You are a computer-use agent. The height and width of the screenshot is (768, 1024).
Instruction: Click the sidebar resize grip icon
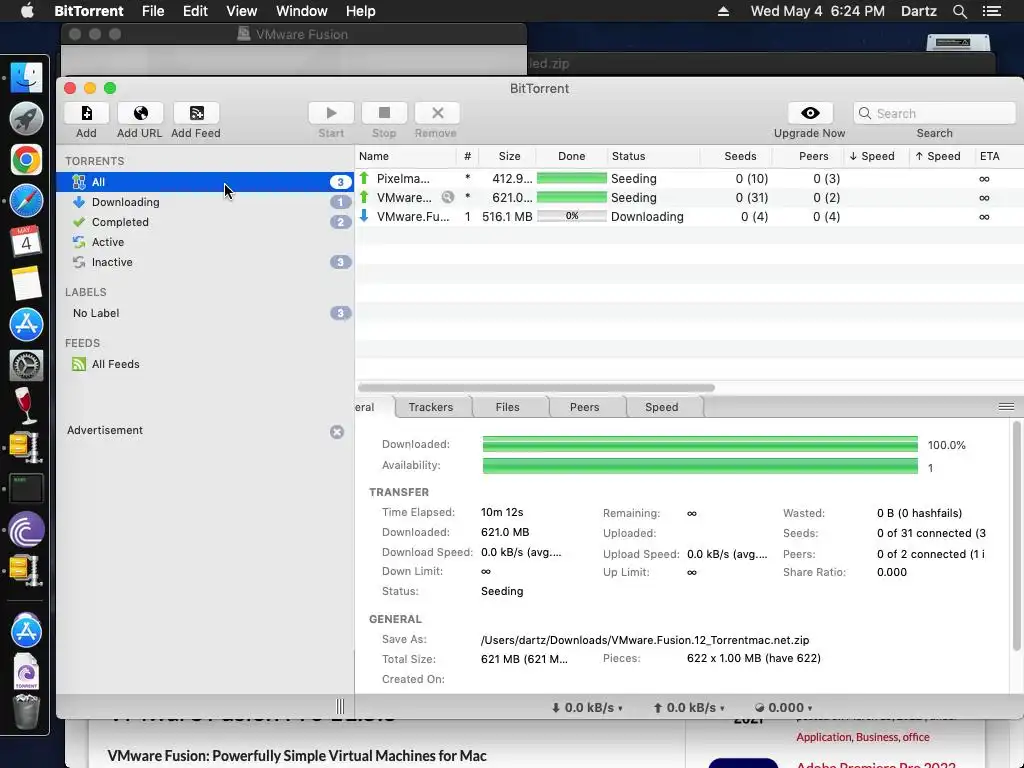click(x=340, y=707)
